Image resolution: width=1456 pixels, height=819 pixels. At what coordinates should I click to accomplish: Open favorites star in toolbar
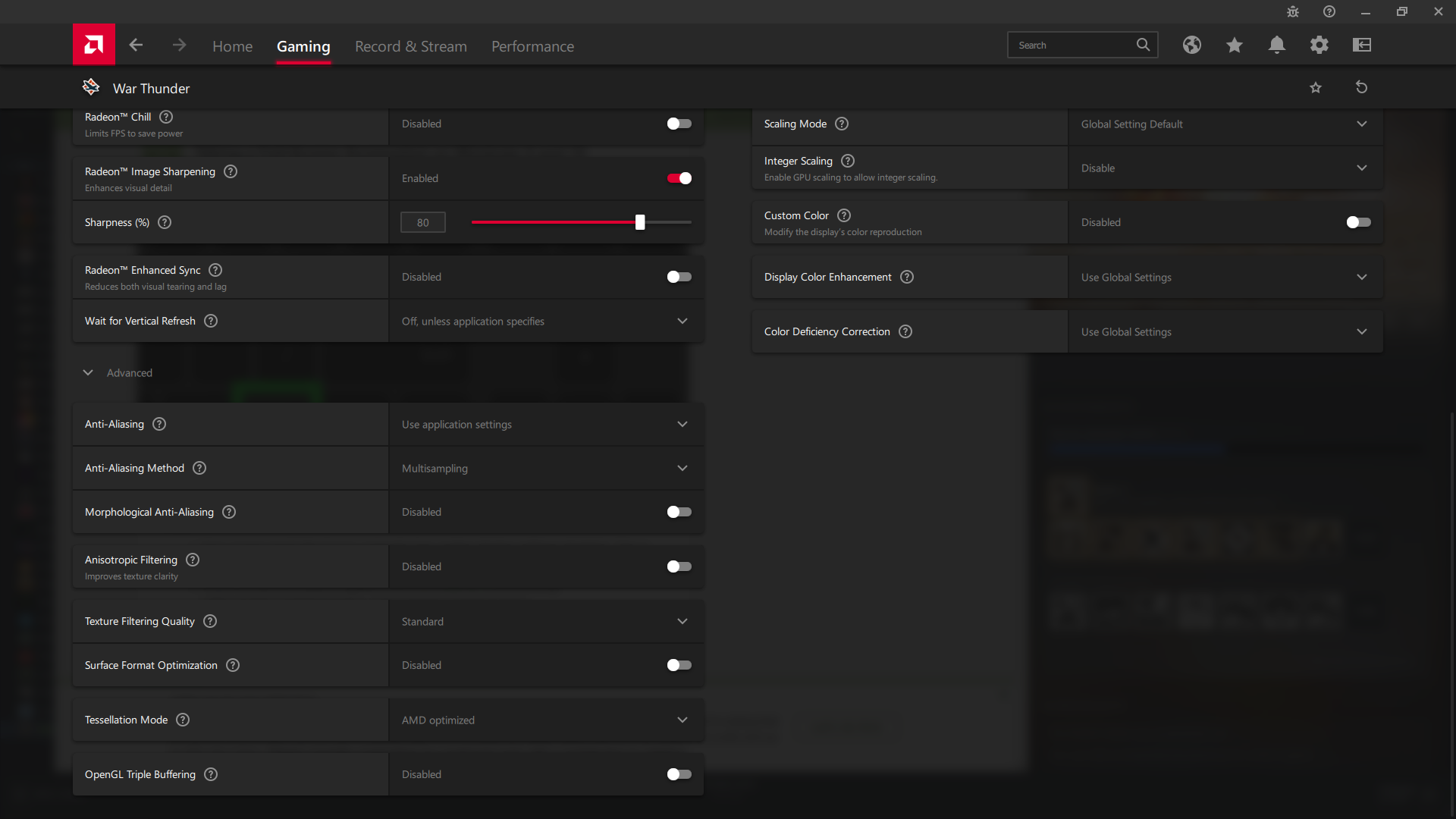pos(1235,45)
